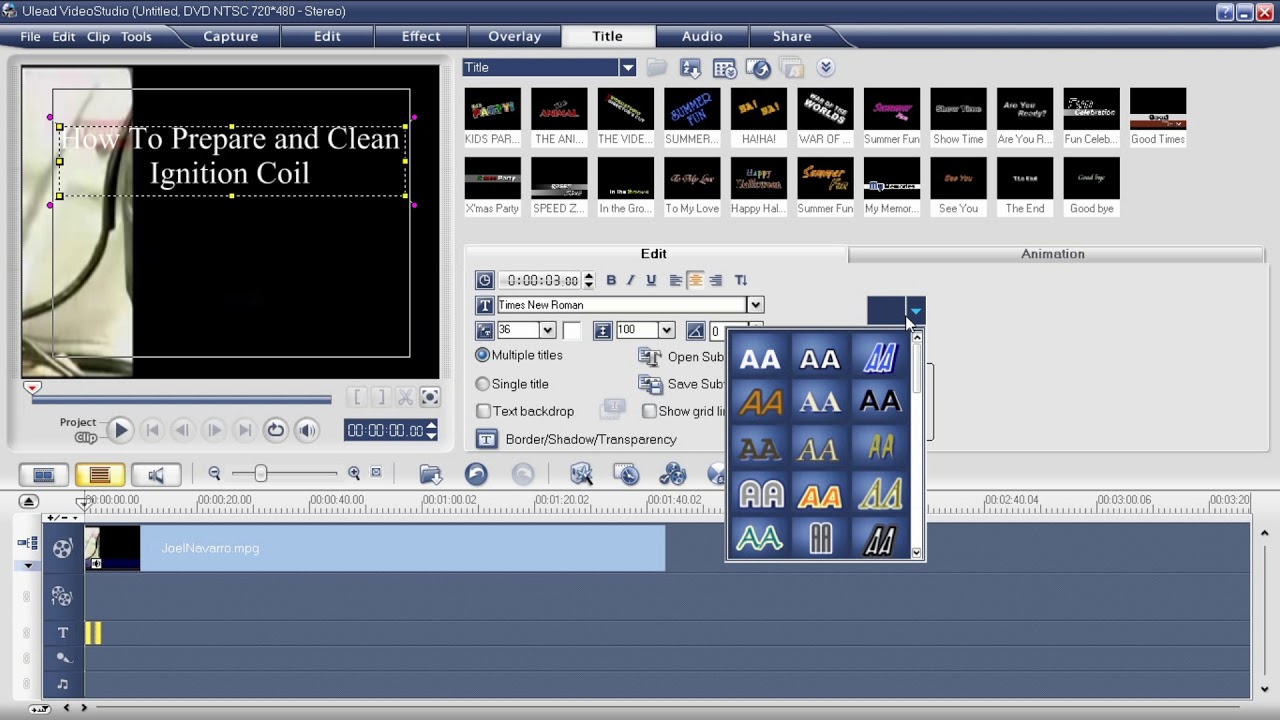Image resolution: width=1280 pixels, height=720 pixels.
Task: Toggle ripple editing lock on title track
Action: [28, 632]
